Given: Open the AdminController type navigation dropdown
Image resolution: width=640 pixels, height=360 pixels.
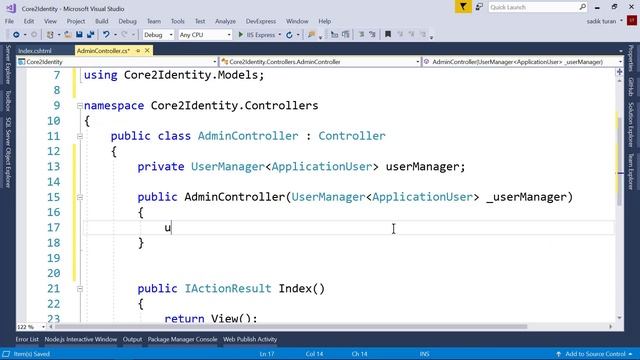Looking at the screenshot, I should click(x=320, y=62).
